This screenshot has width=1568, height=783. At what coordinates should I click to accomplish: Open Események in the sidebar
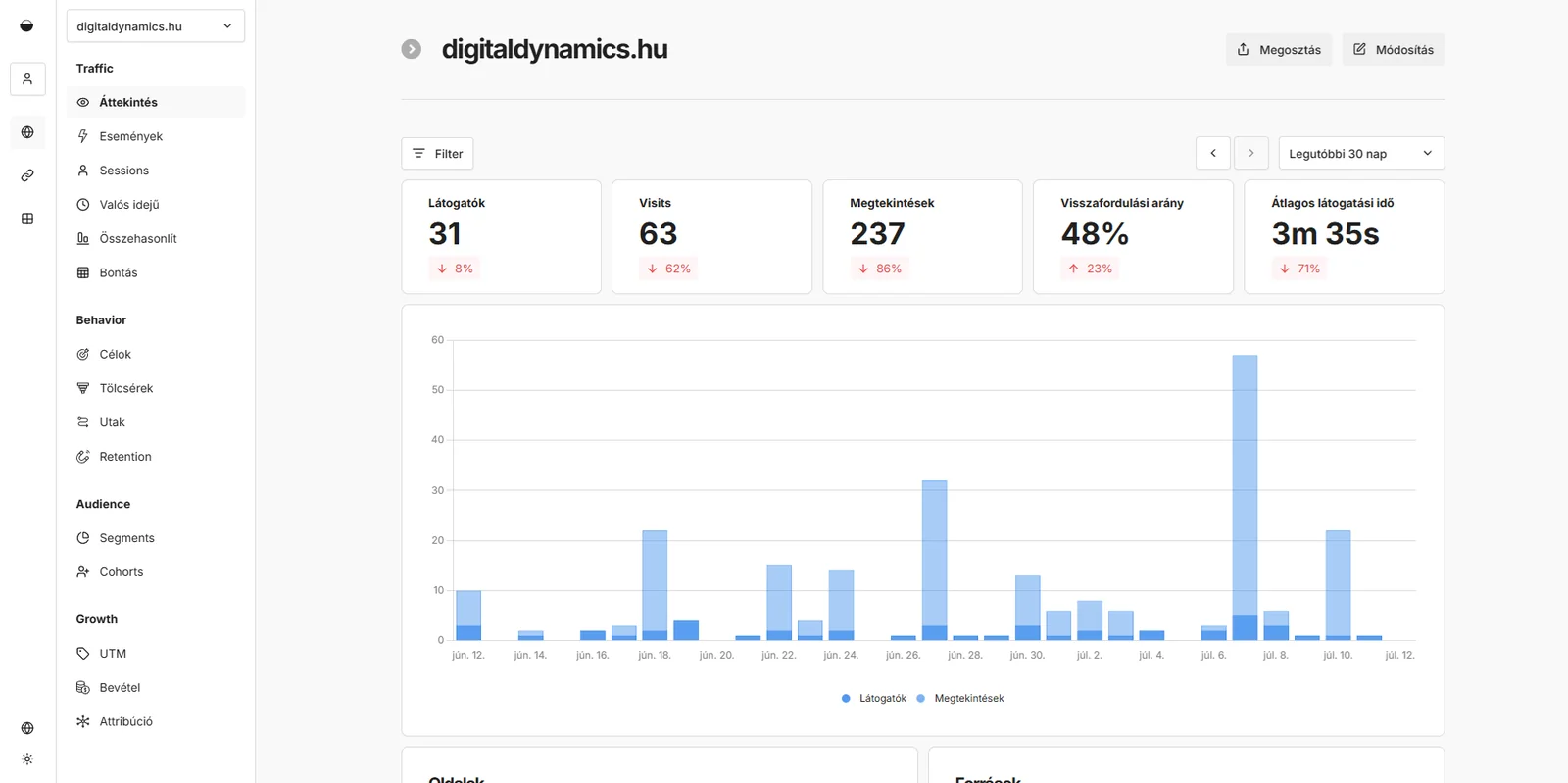[156, 136]
